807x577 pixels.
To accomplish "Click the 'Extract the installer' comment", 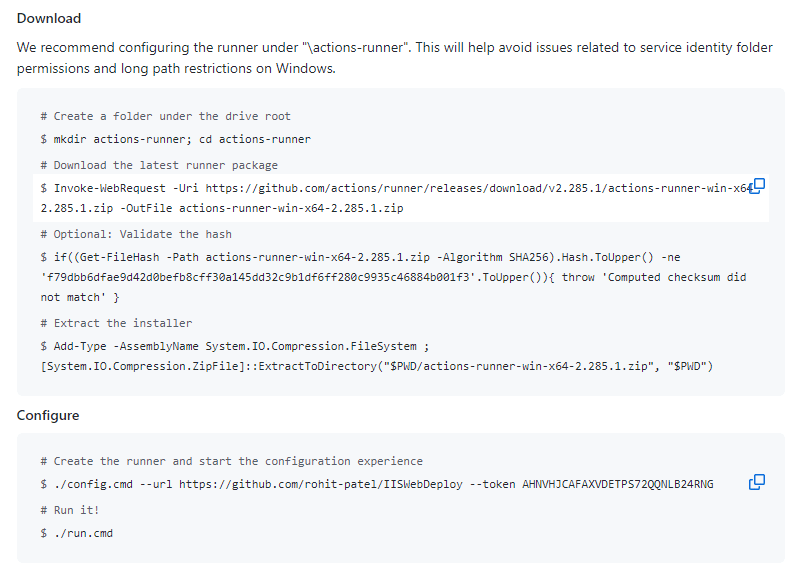I will pyautogui.click(x=116, y=323).
